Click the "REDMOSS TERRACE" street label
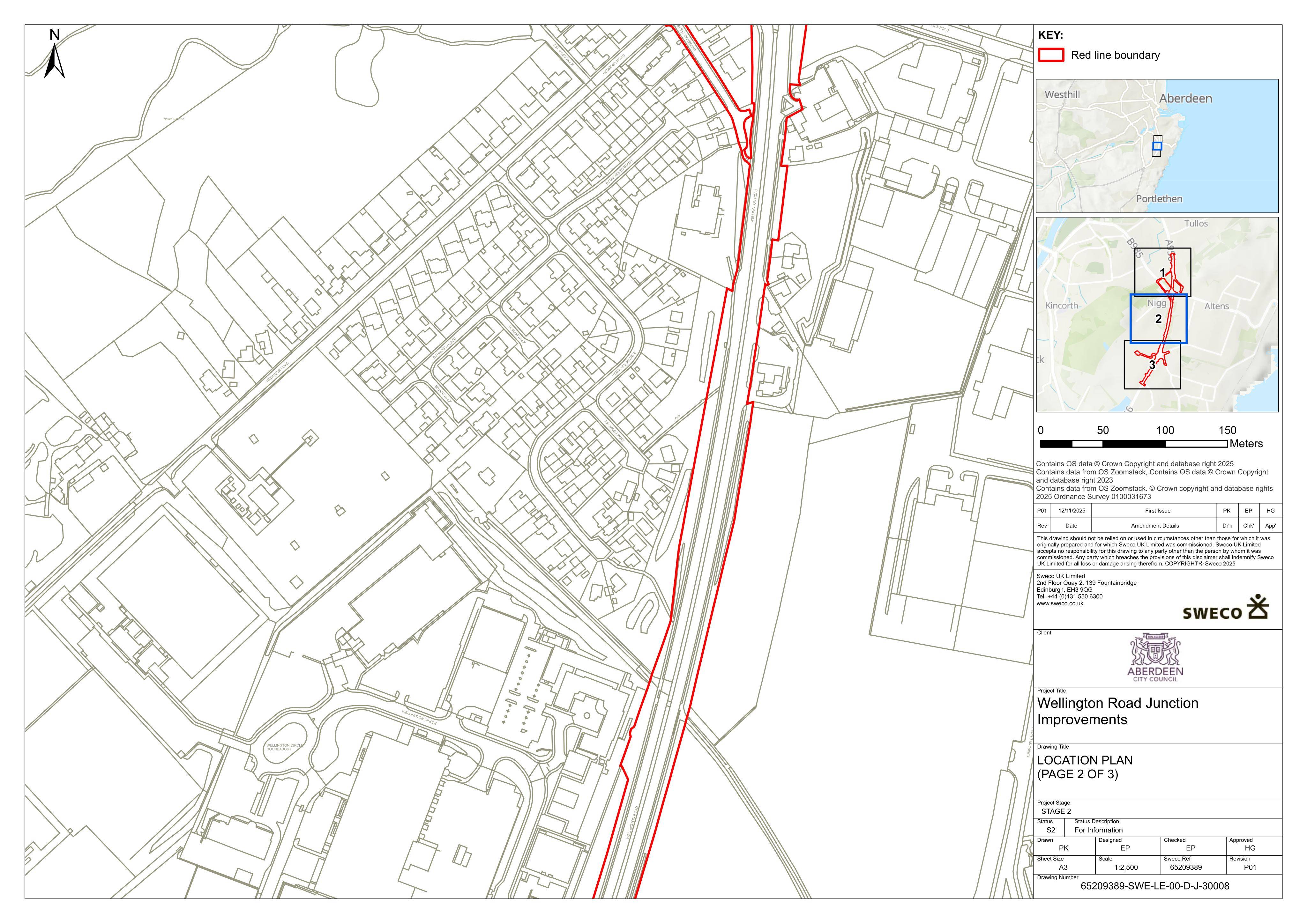1307x924 pixels. [619, 171]
